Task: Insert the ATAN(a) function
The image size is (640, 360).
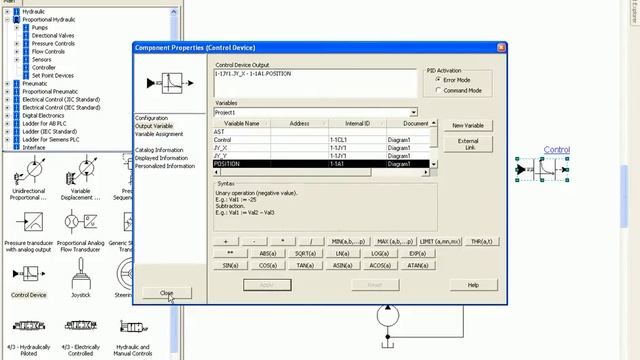Action: [418, 265]
